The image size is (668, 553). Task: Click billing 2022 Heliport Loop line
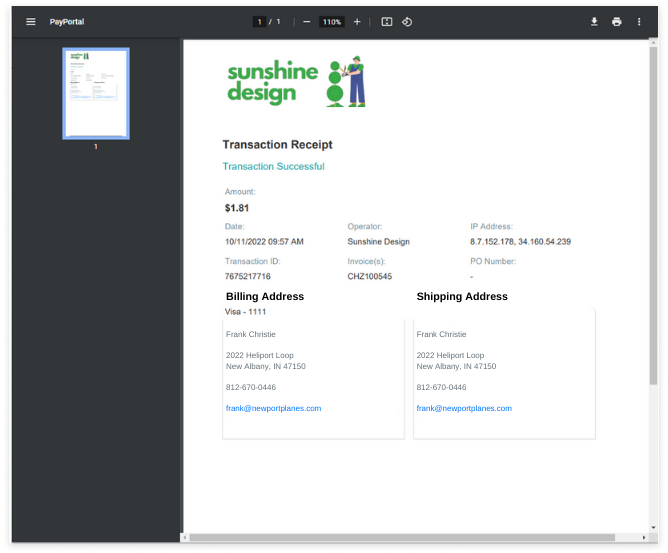click(x=259, y=355)
